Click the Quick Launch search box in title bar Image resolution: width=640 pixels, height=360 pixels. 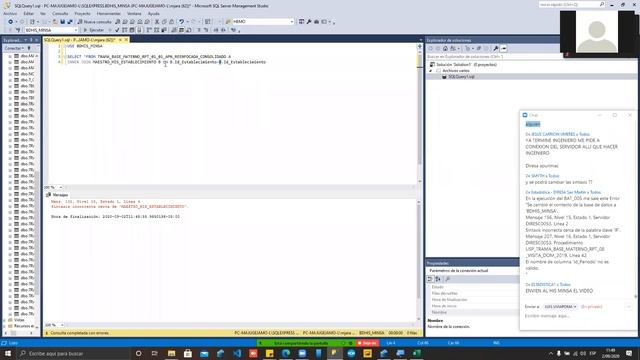click(x=571, y=4)
